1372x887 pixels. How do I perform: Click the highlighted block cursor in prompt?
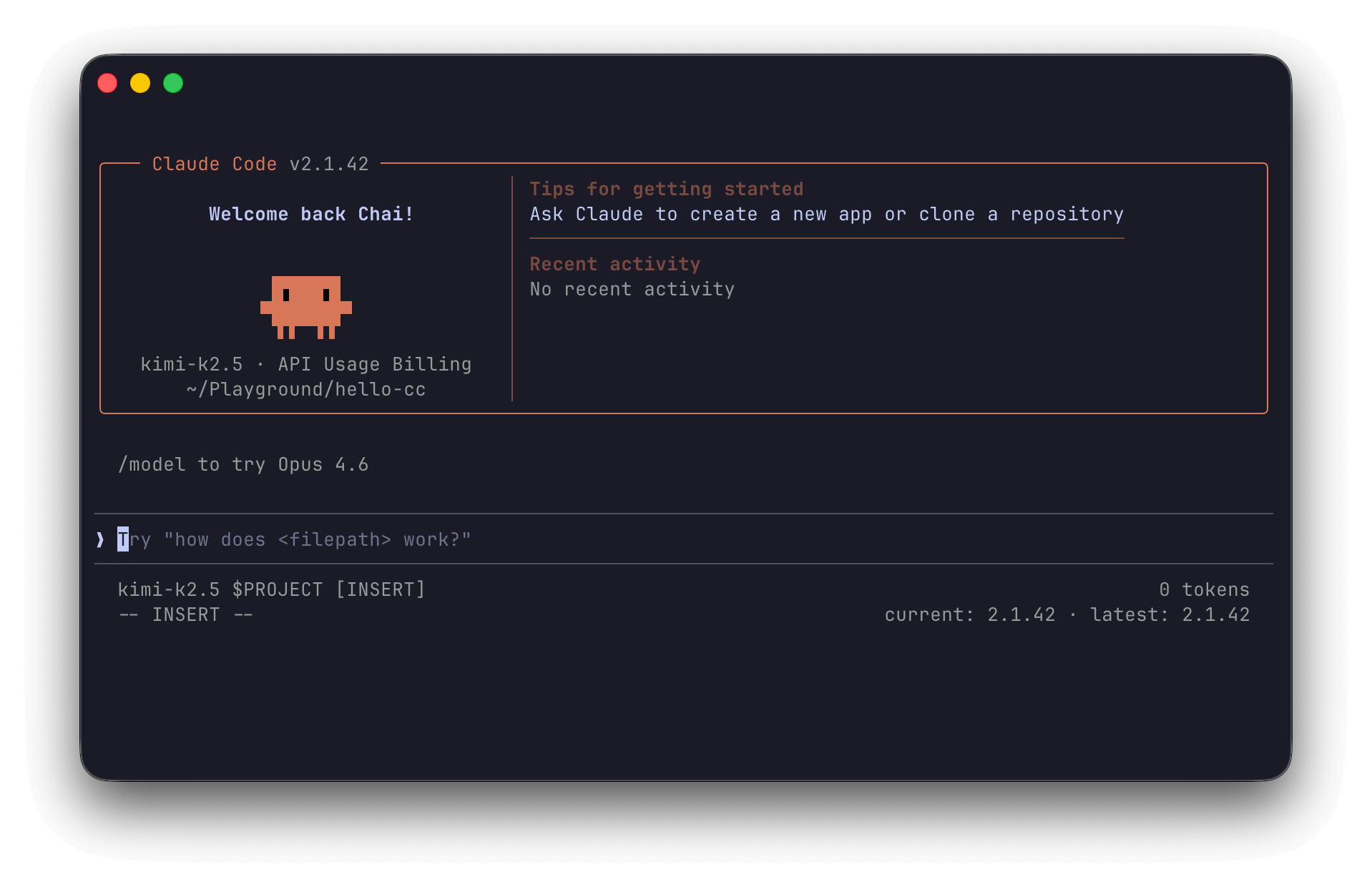point(123,539)
